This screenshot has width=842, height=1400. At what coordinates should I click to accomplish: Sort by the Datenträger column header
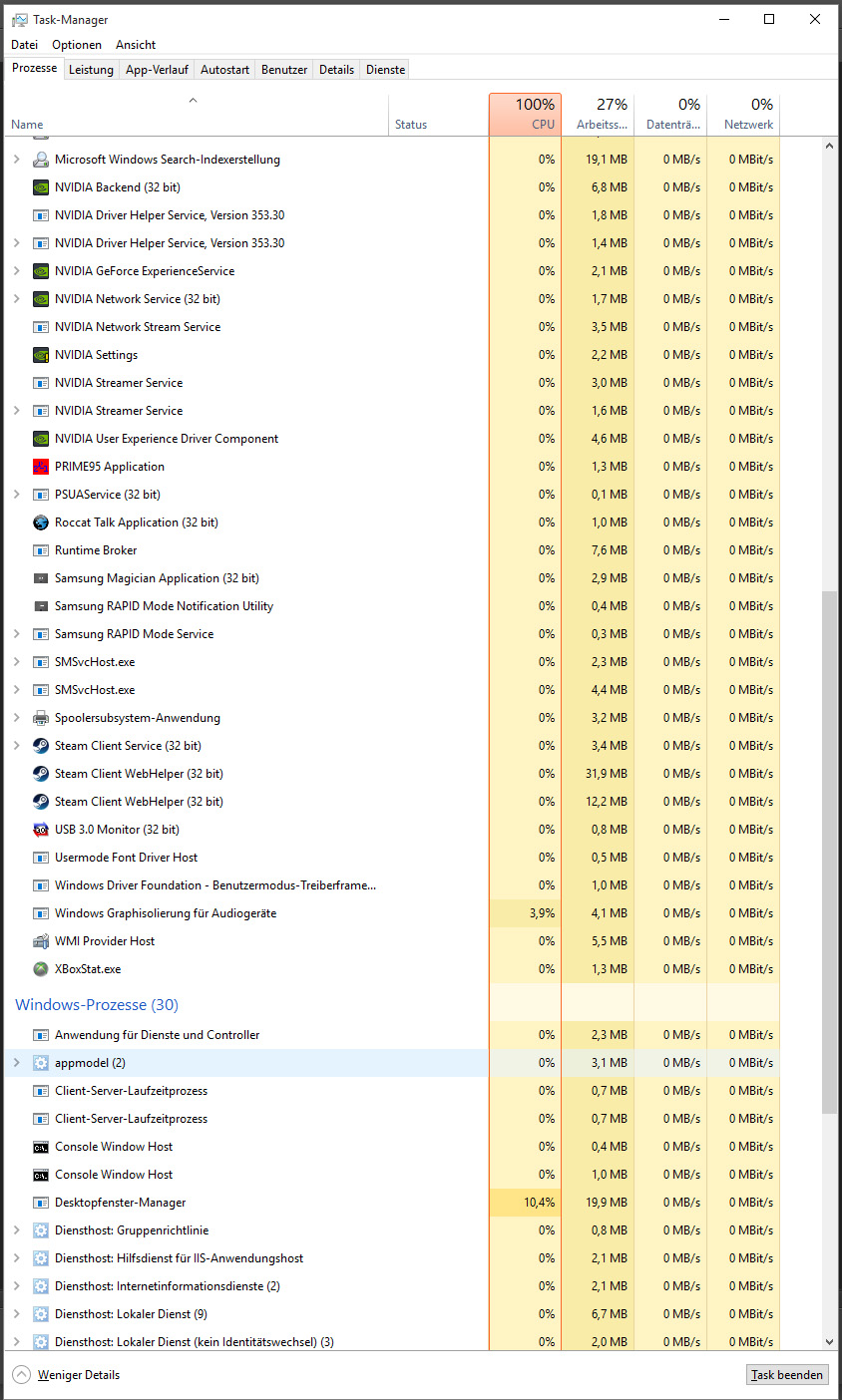671,115
